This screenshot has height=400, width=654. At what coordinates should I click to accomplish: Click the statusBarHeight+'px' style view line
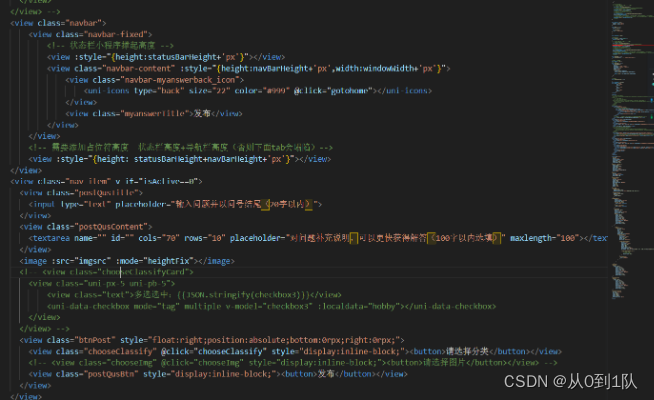click(166, 57)
